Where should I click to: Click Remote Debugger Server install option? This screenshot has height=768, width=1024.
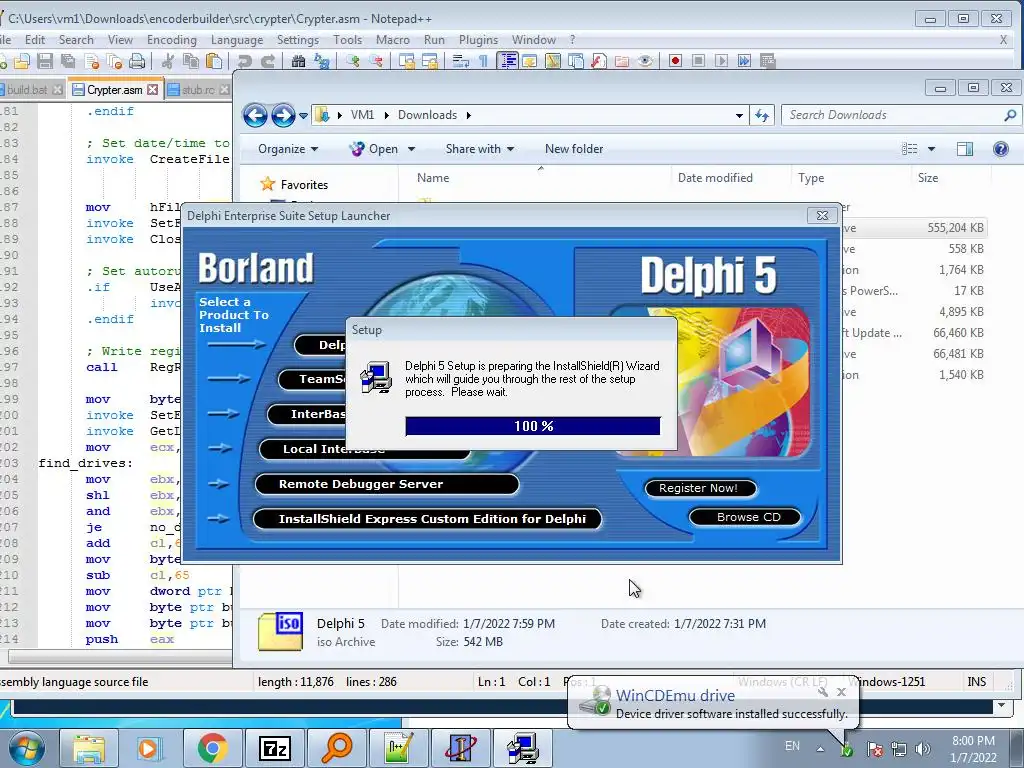(387, 484)
